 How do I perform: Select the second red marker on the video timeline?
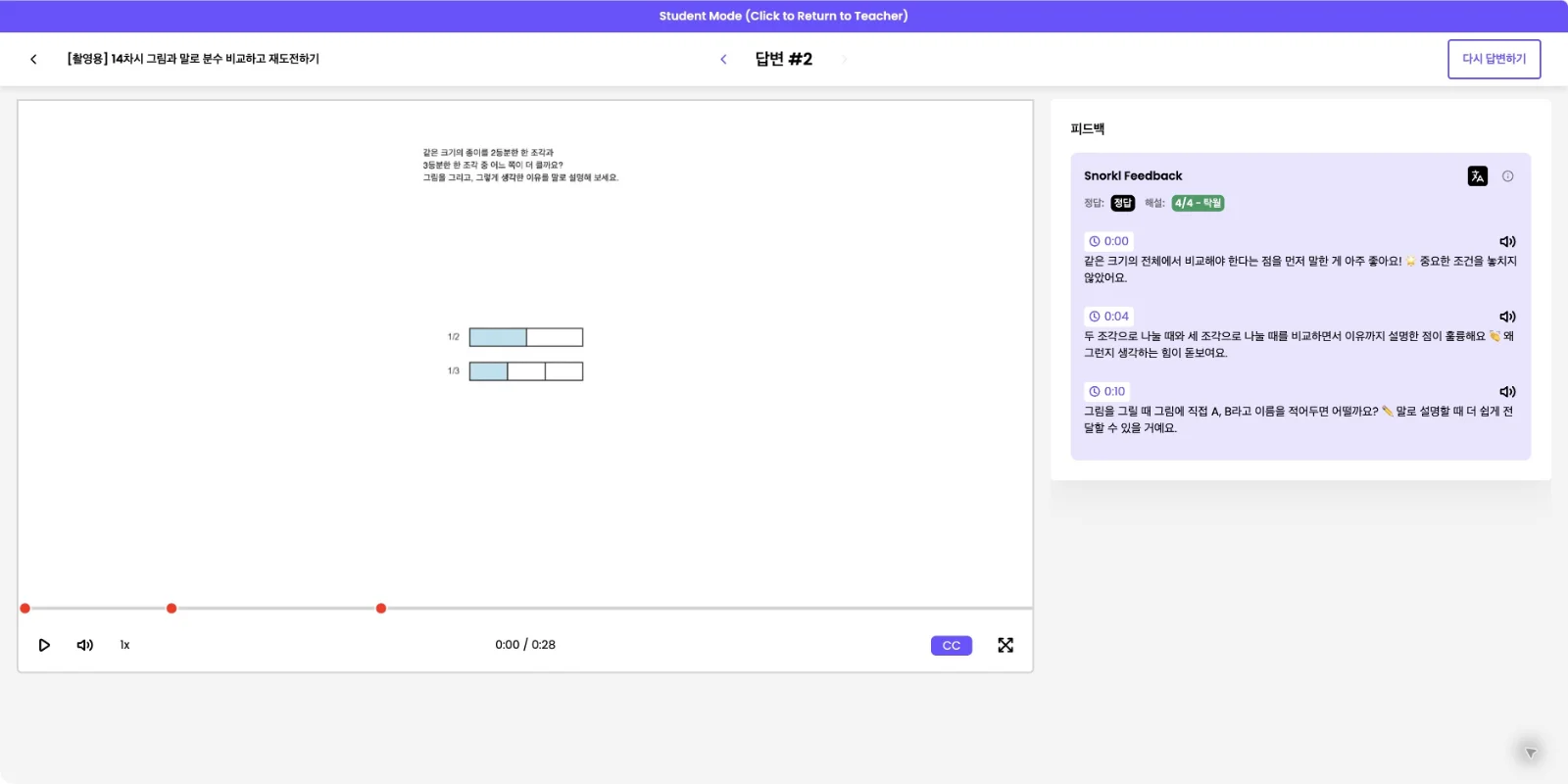pos(171,609)
